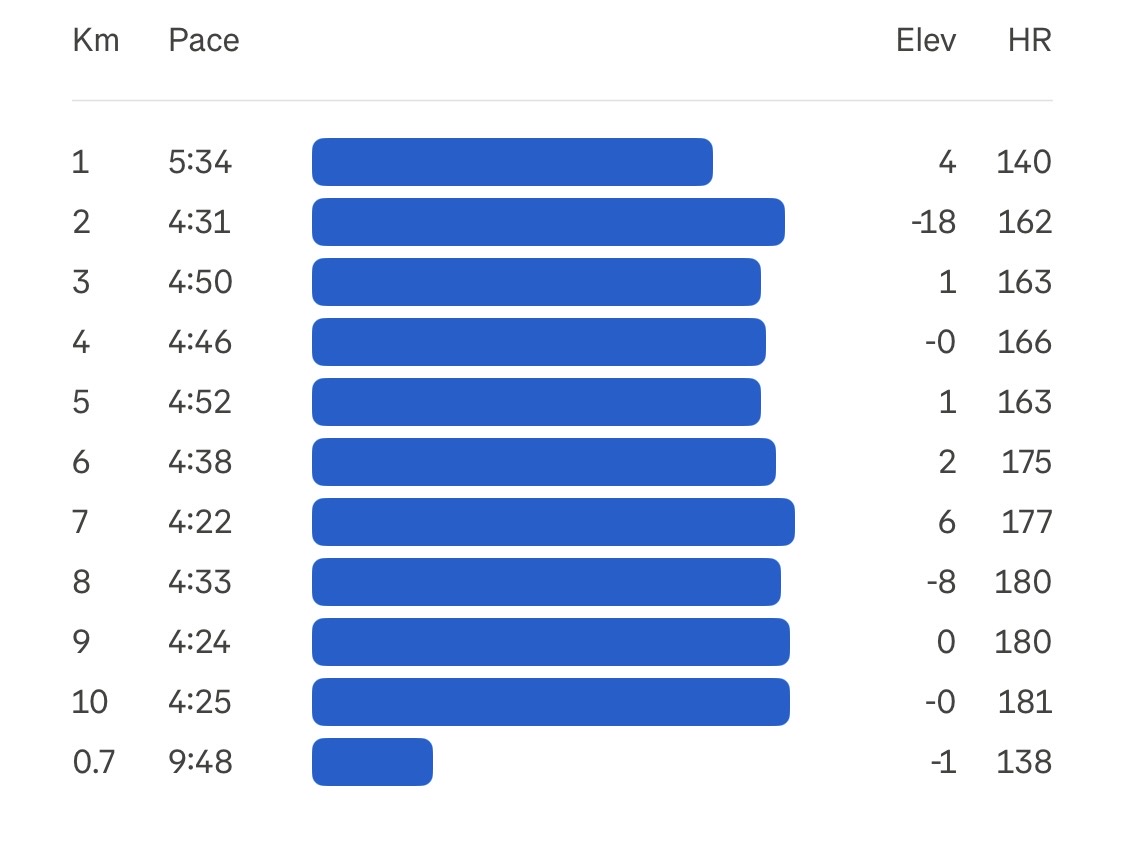Select the pace bar for kilometer 1
Screen dimensions: 1124x846
[x=512, y=162]
